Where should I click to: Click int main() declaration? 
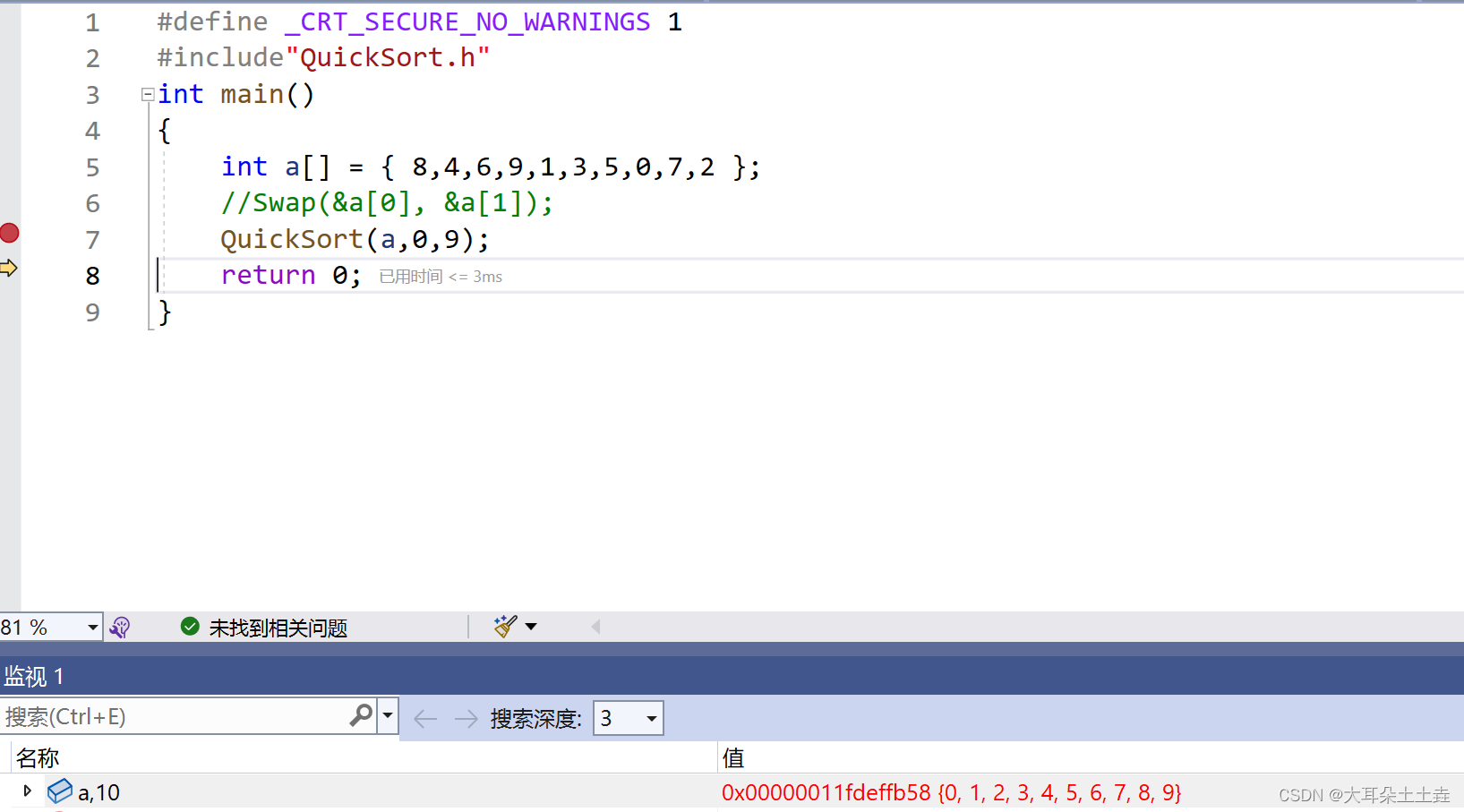[235, 94]
